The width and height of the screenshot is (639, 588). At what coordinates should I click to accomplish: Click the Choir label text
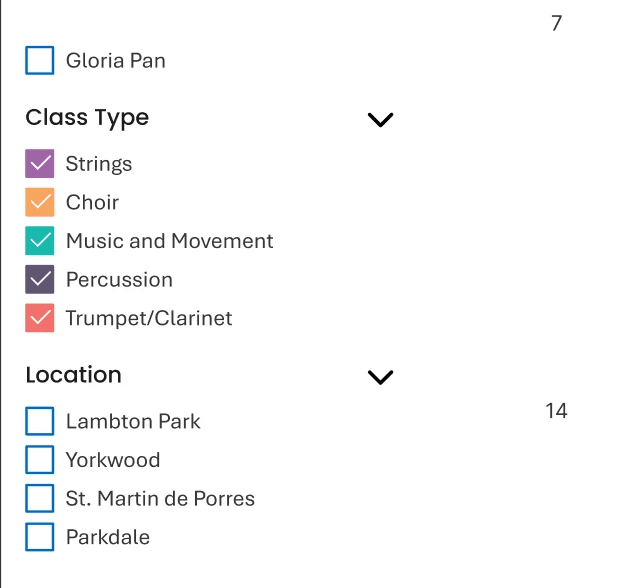tap(92, 203)
